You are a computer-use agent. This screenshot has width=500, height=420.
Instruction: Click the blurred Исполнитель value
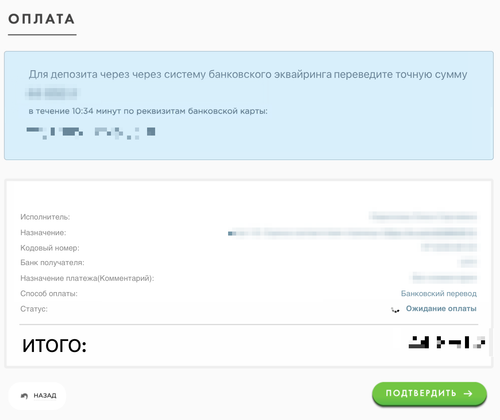423,217
